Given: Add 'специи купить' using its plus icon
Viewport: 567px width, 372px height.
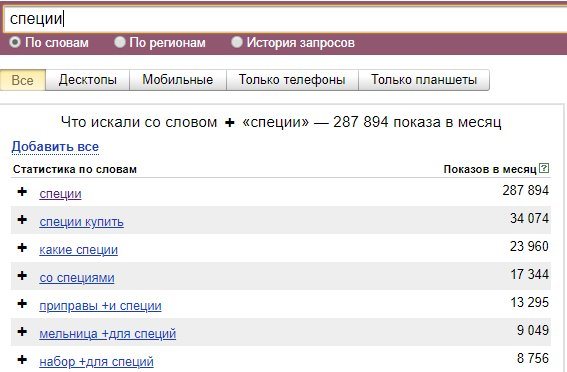Looking at the screenshot, I should pos(22,219).
